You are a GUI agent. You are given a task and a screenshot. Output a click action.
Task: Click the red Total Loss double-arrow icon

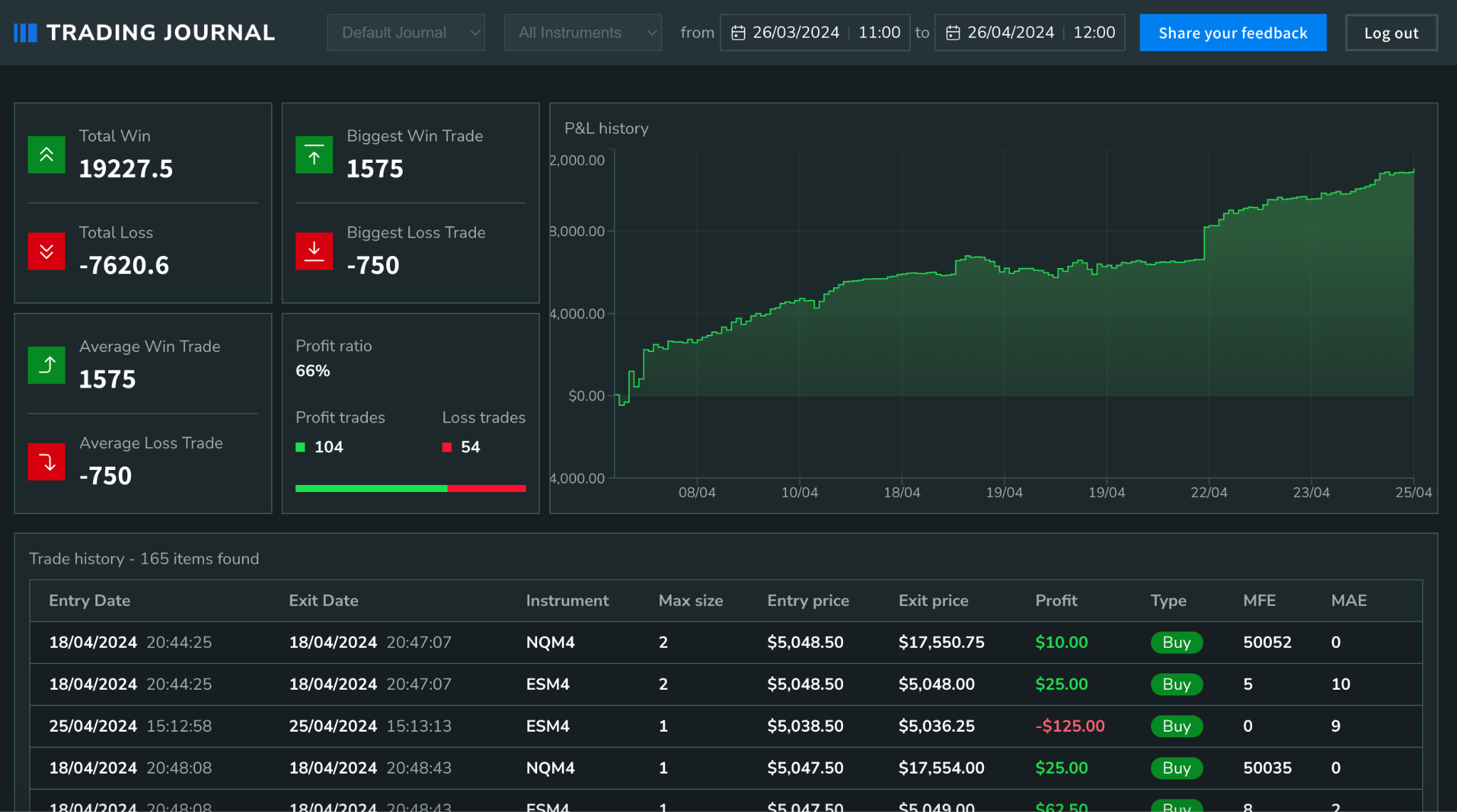tap(46, 251)
